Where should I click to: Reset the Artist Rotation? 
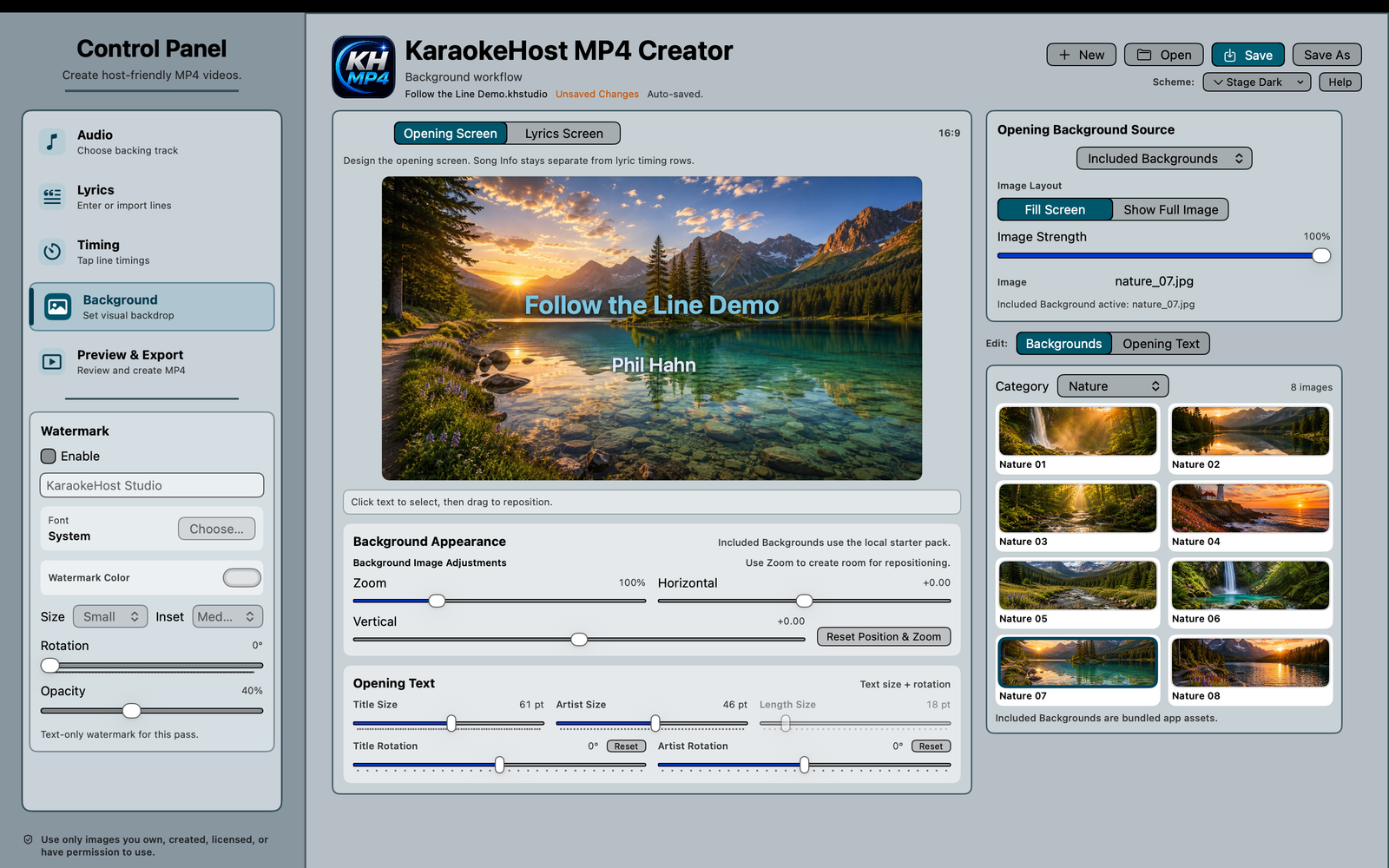coord(931,746)
